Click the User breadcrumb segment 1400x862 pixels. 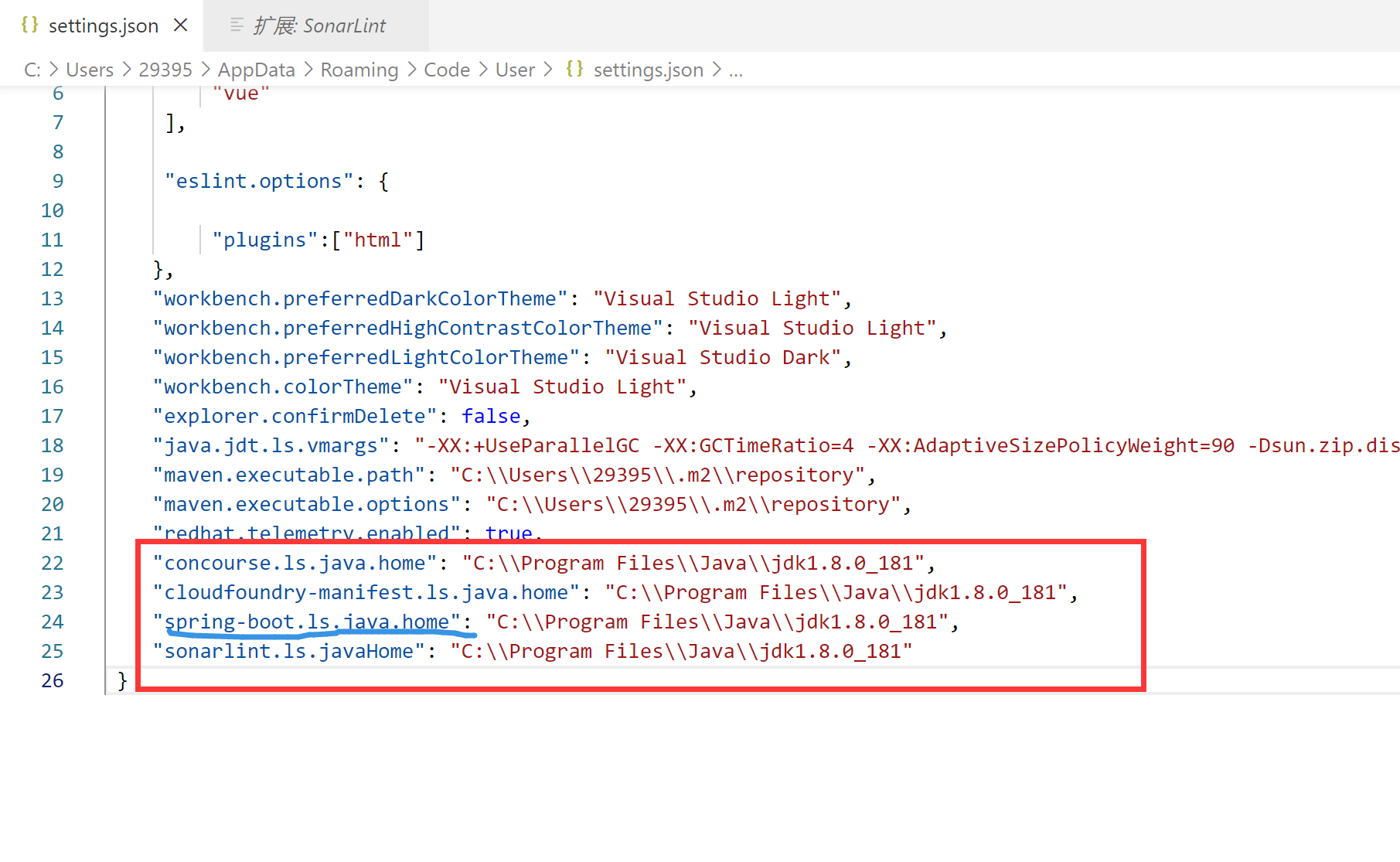coord(515,70)
